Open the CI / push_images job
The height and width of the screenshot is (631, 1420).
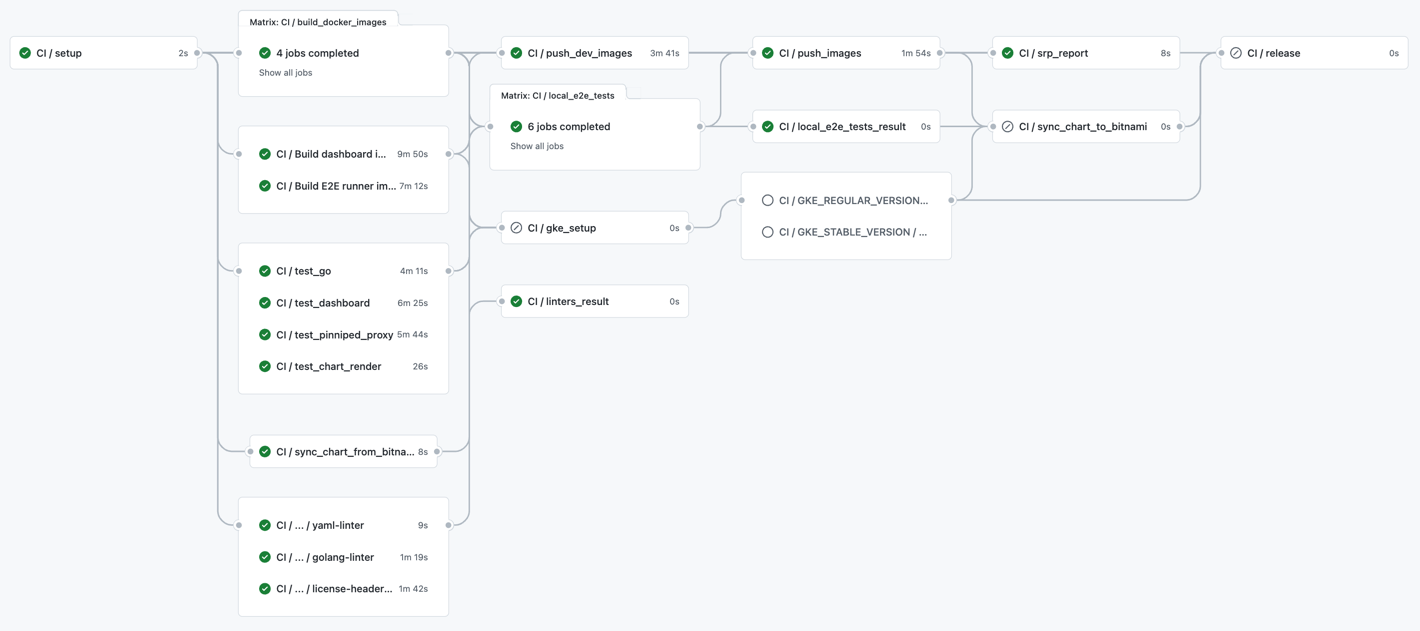[822, 52]
